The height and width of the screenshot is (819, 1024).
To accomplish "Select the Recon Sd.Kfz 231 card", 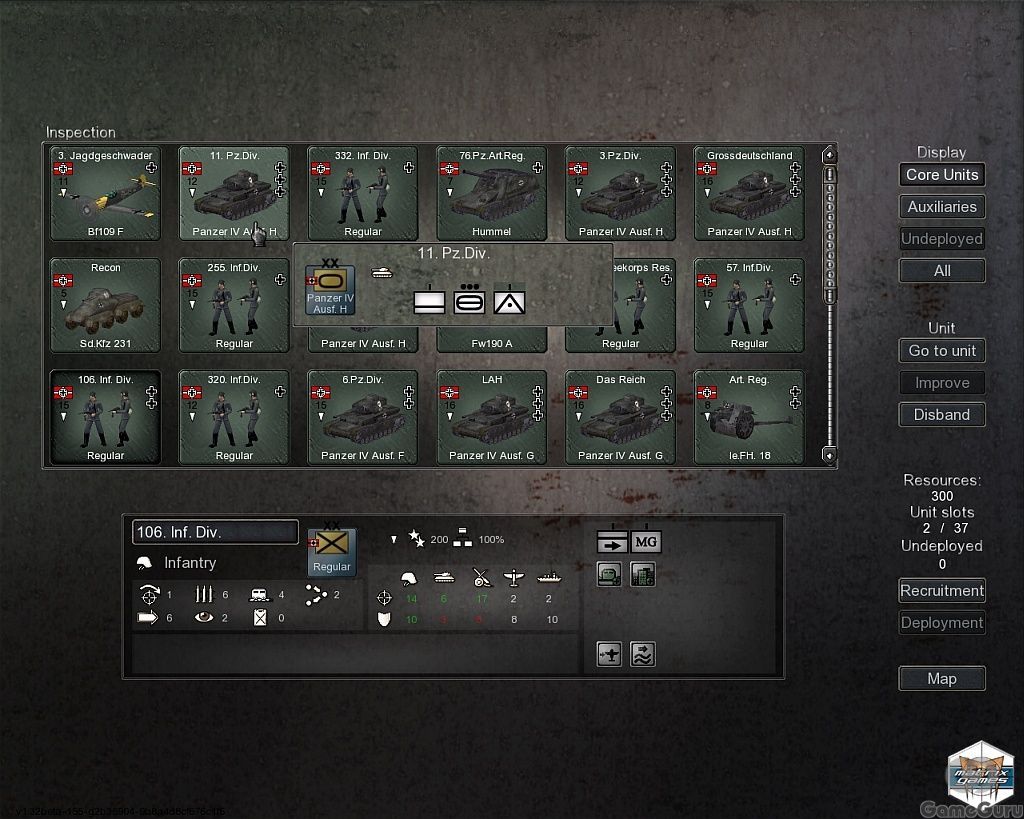I will (105, 305).
